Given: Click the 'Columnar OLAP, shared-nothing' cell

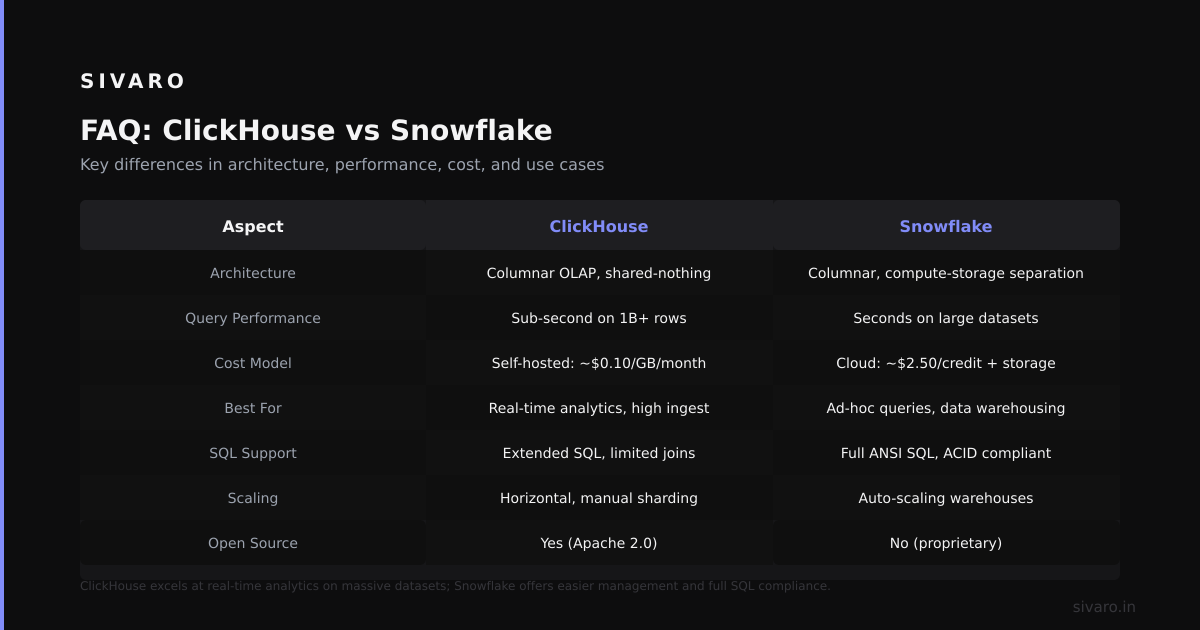Looking at the screenshot, I should [x=599, y=273].
